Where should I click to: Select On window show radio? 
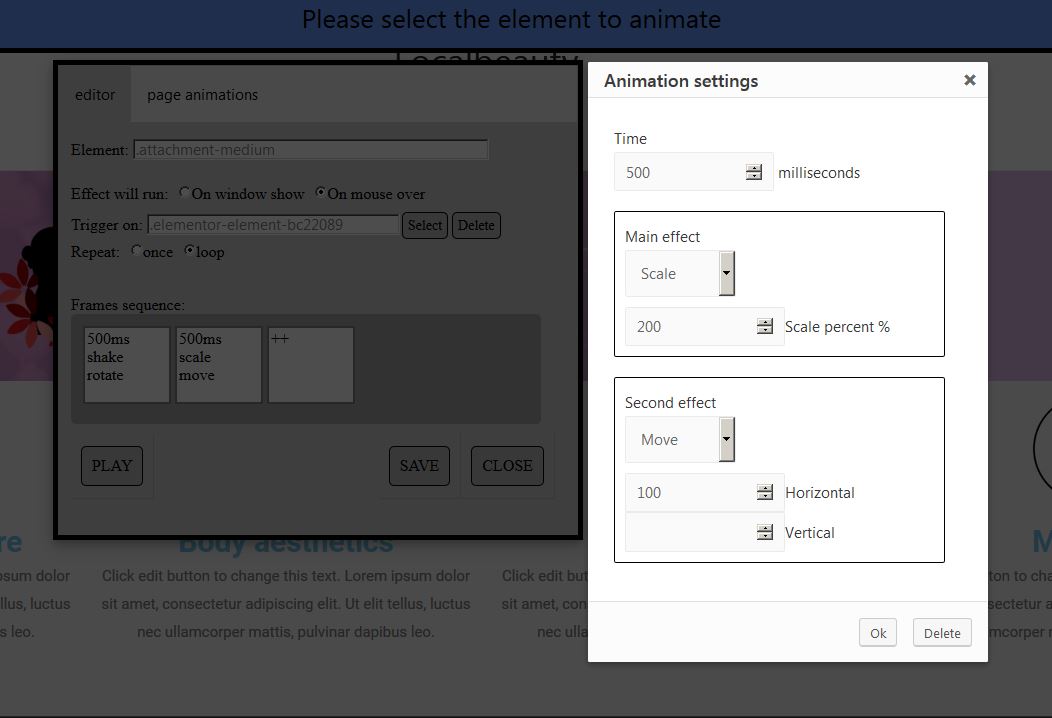click(x=185, y=193)
